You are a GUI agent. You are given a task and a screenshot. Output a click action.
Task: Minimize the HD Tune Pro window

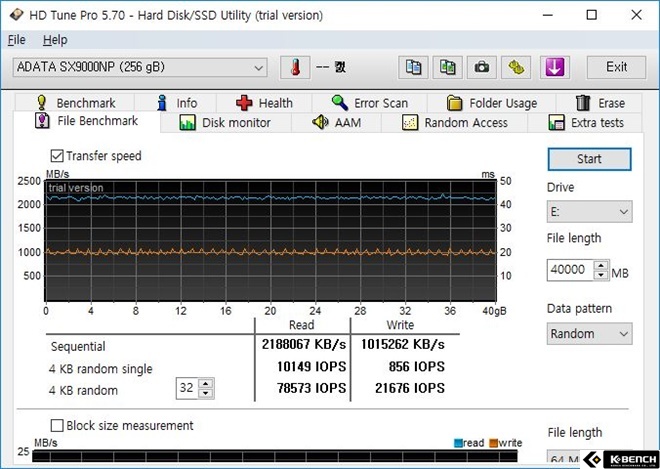[548, 15]
